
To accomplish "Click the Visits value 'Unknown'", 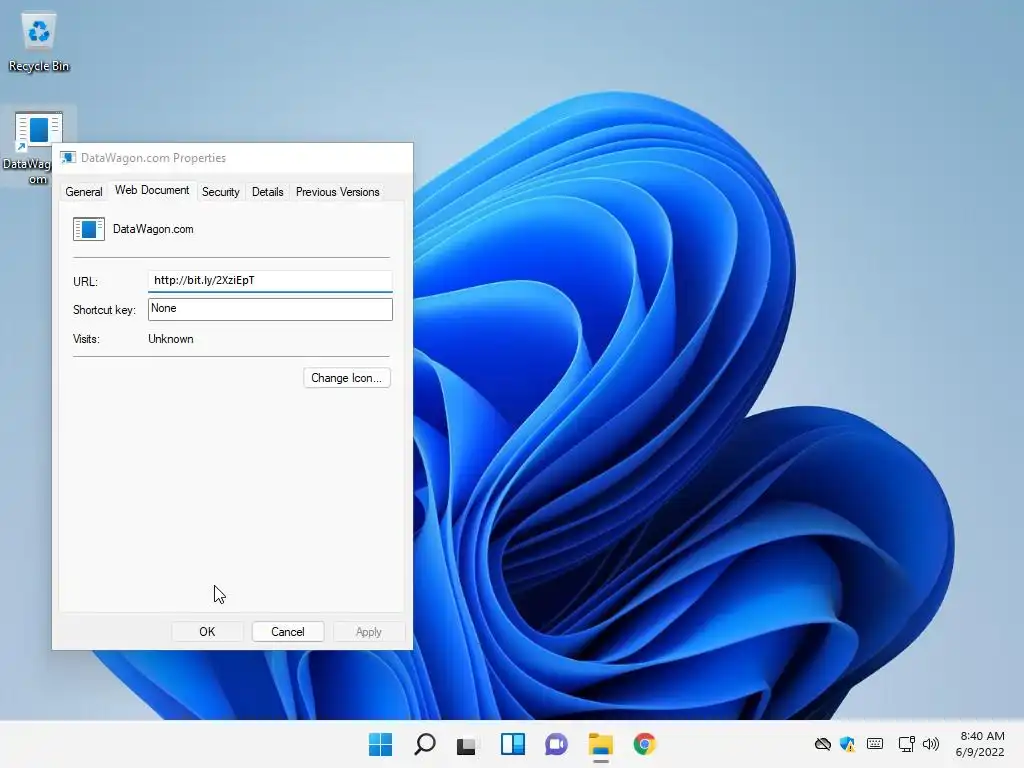I will click(170, 339).
